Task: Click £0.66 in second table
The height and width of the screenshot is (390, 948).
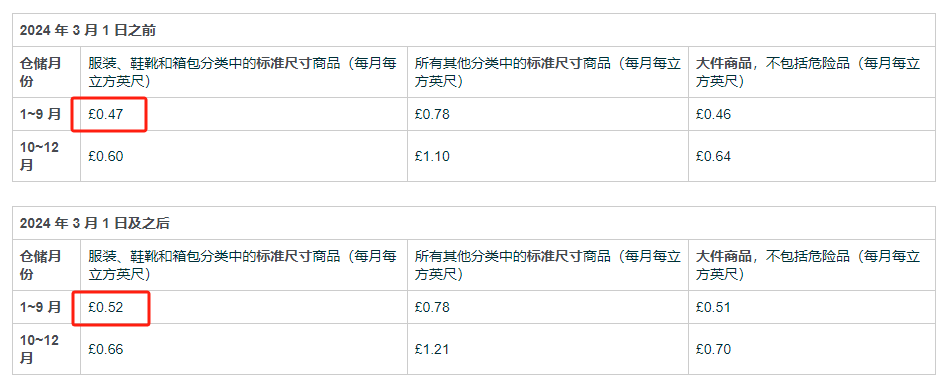Action: (x=106, y=349)
